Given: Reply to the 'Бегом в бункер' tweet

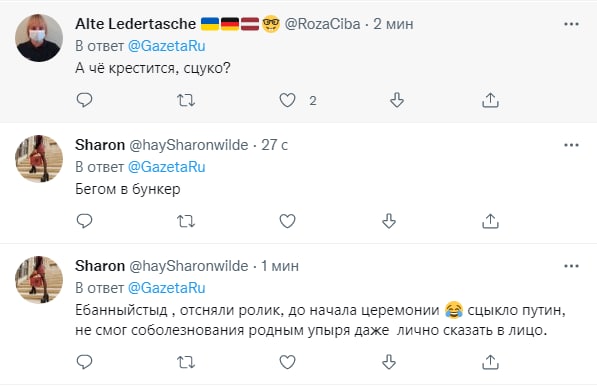Looking at the screenshot, I should point(85,221).
